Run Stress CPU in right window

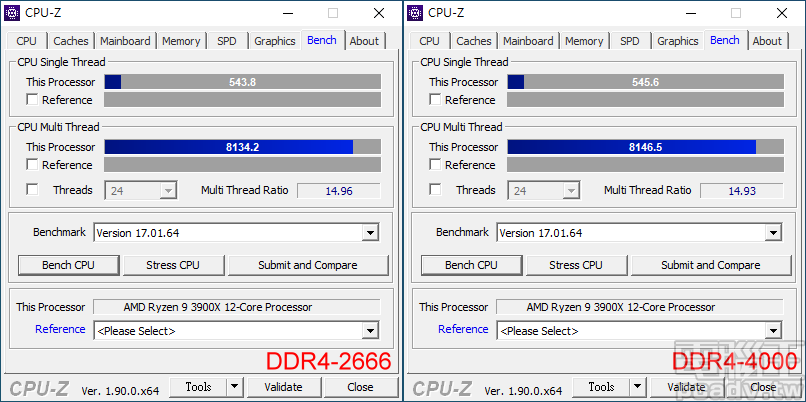(576, 265)
